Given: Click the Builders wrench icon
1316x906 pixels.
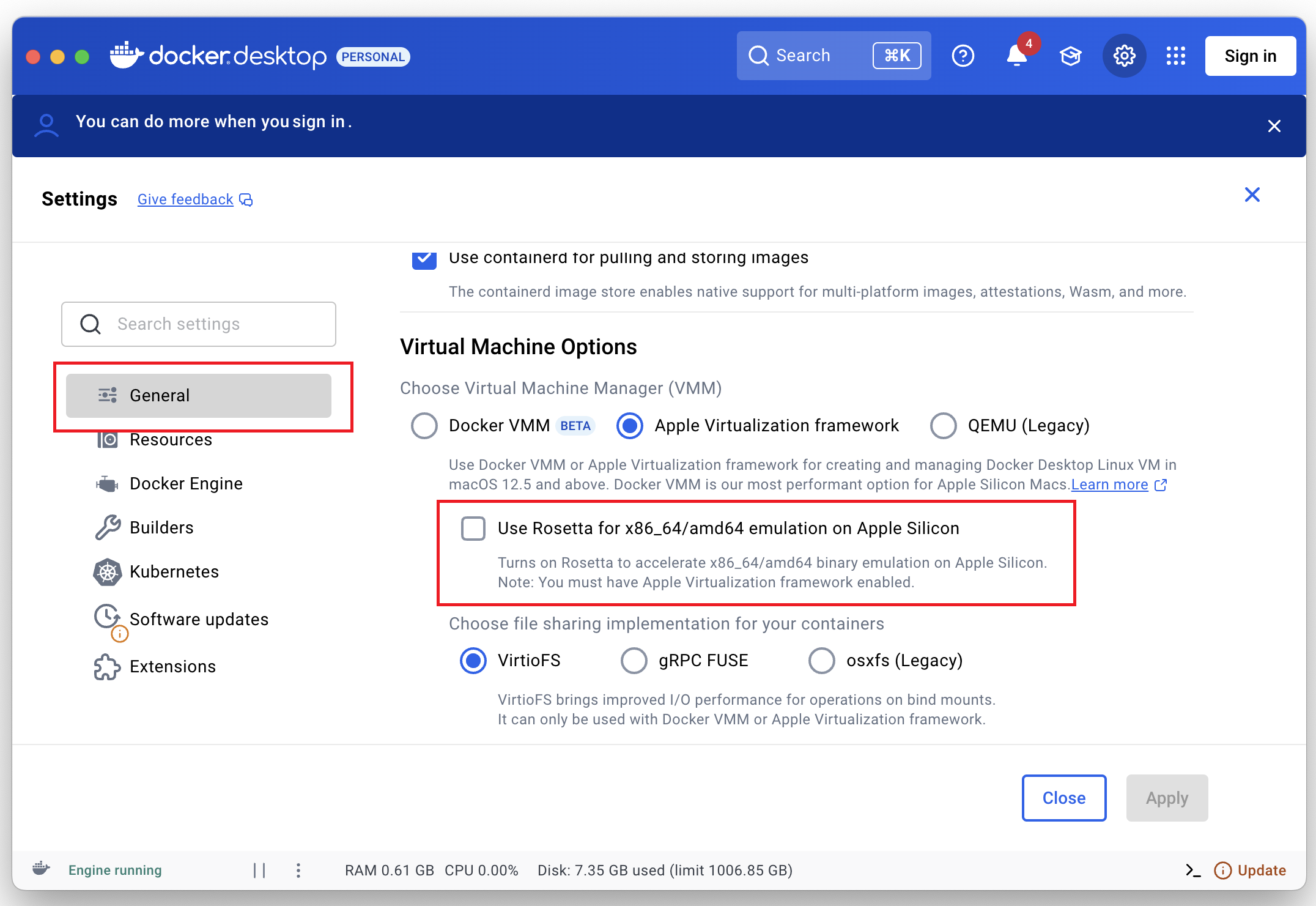Looking at the screenshot, I should [x=108, y=527].
